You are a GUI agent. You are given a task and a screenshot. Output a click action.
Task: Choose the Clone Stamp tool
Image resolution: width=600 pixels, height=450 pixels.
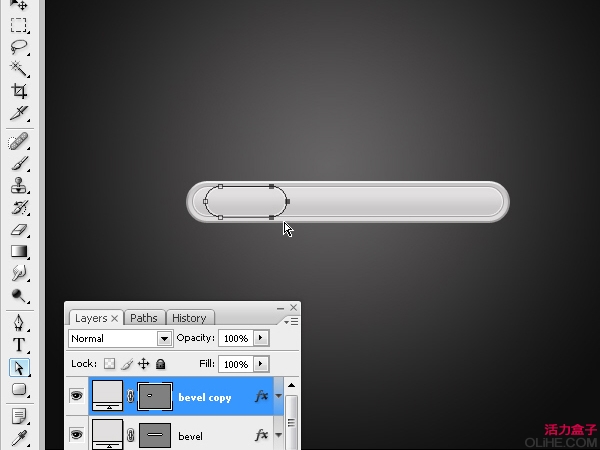pos(18,185)
